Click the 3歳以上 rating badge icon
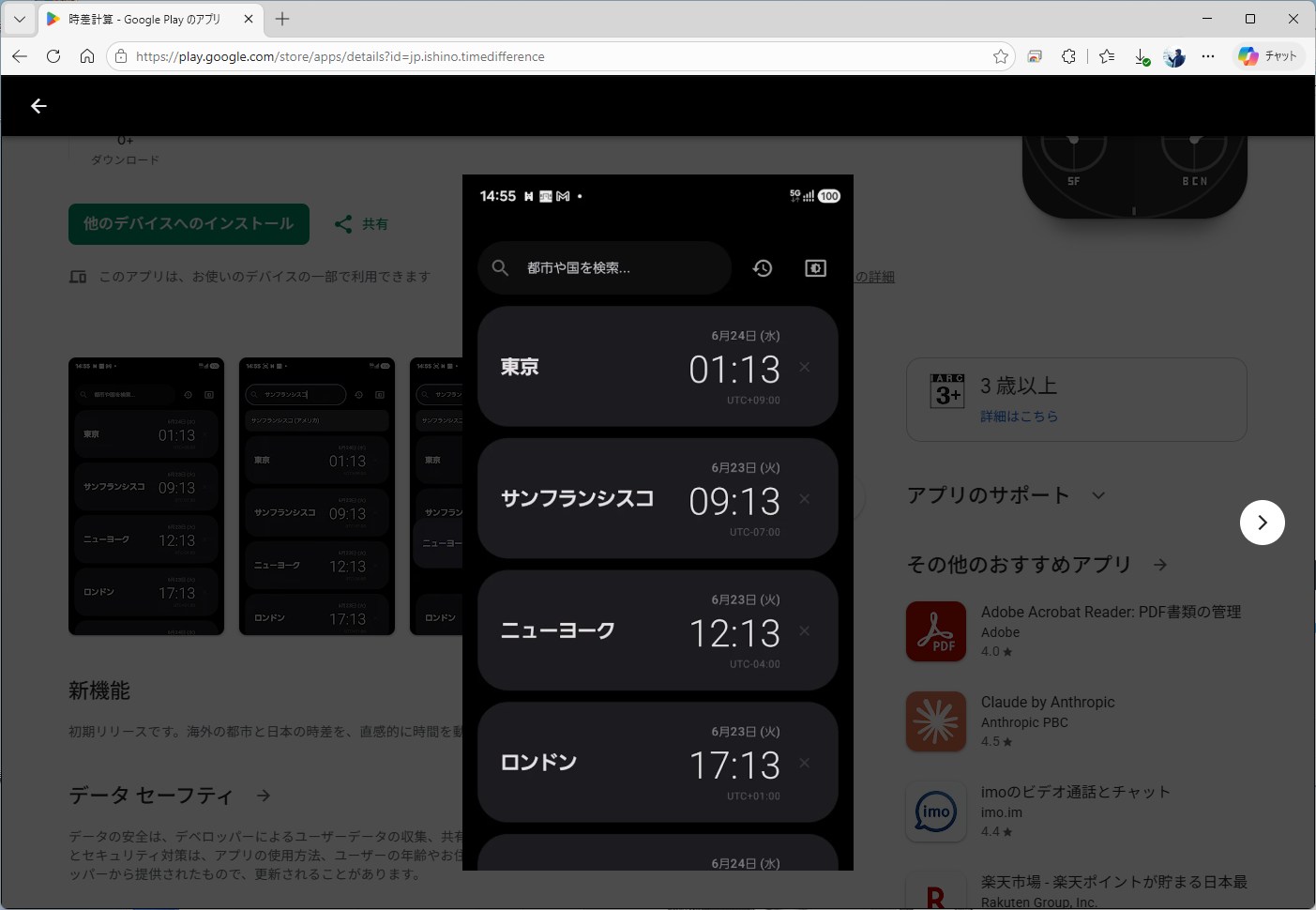This screenshot has height=910, width=1316. click(x=947, y=390)
